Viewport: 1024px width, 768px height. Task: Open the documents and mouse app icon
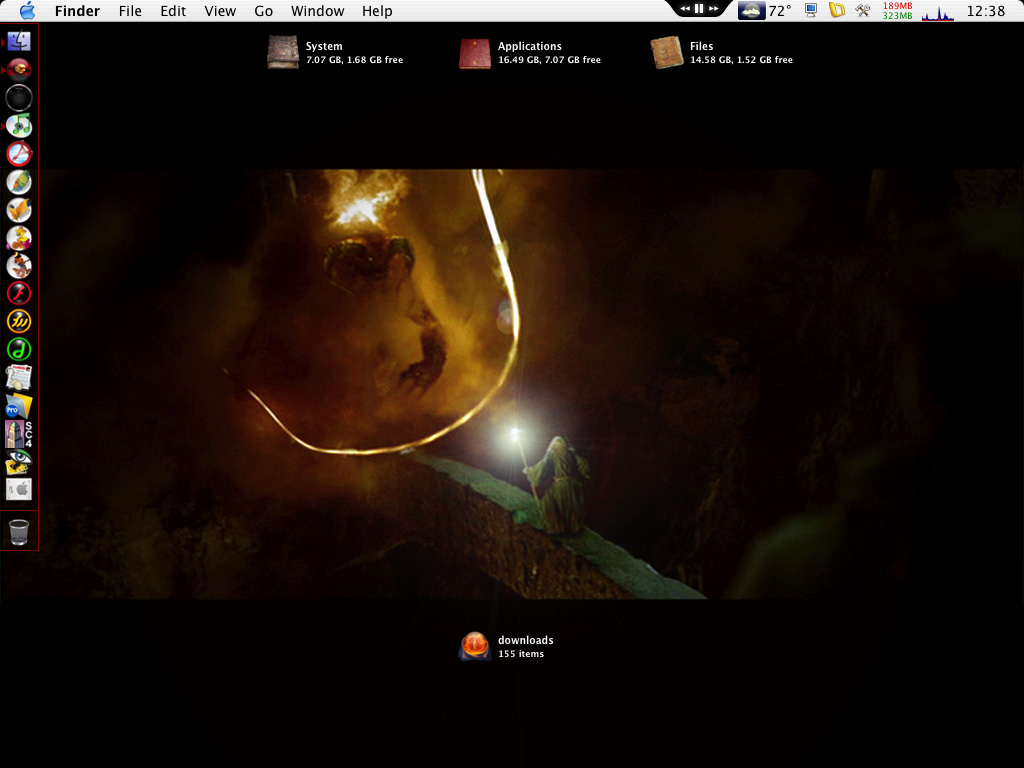click(19, 377)
